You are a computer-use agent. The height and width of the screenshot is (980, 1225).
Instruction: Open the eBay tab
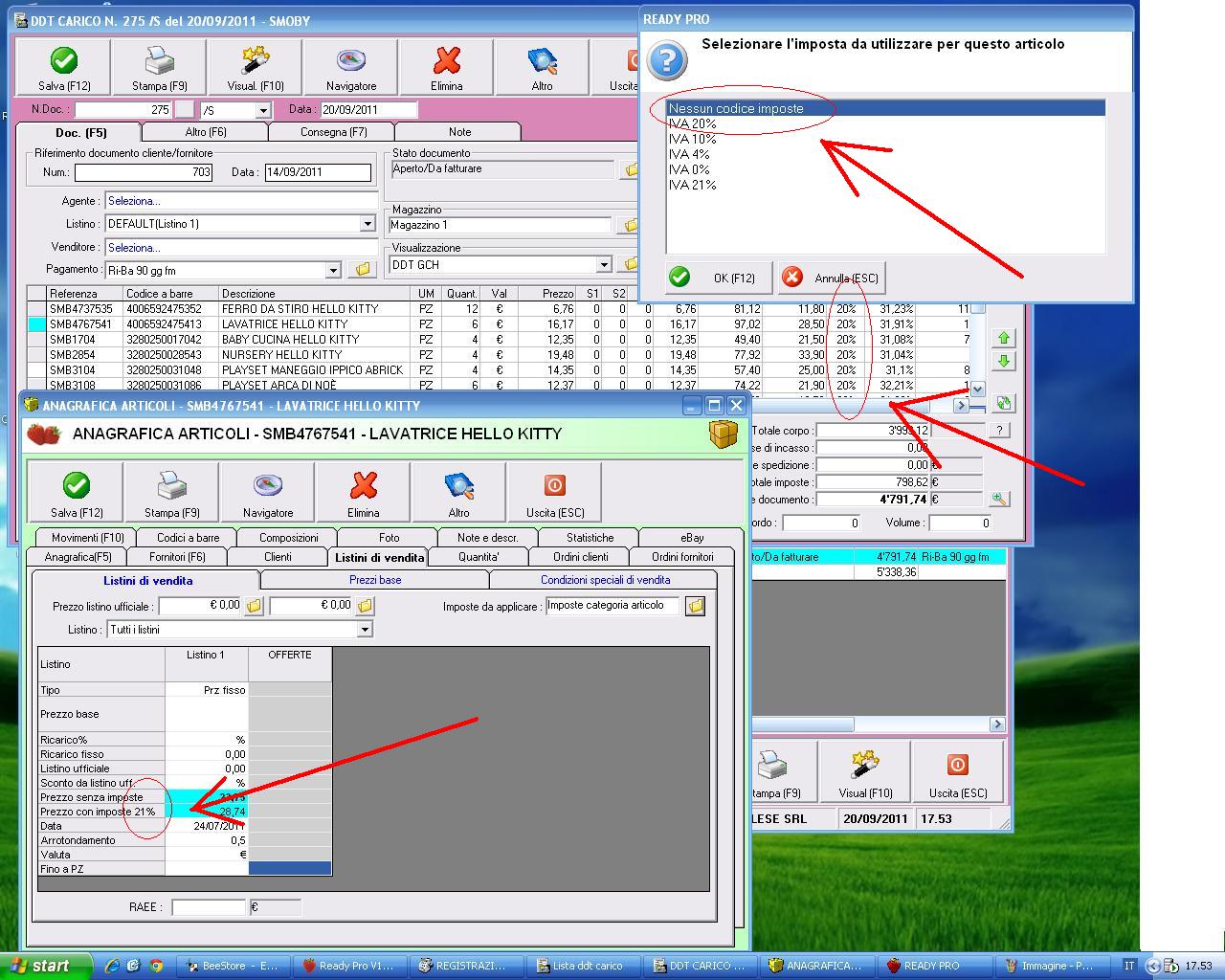click(692, 538)
